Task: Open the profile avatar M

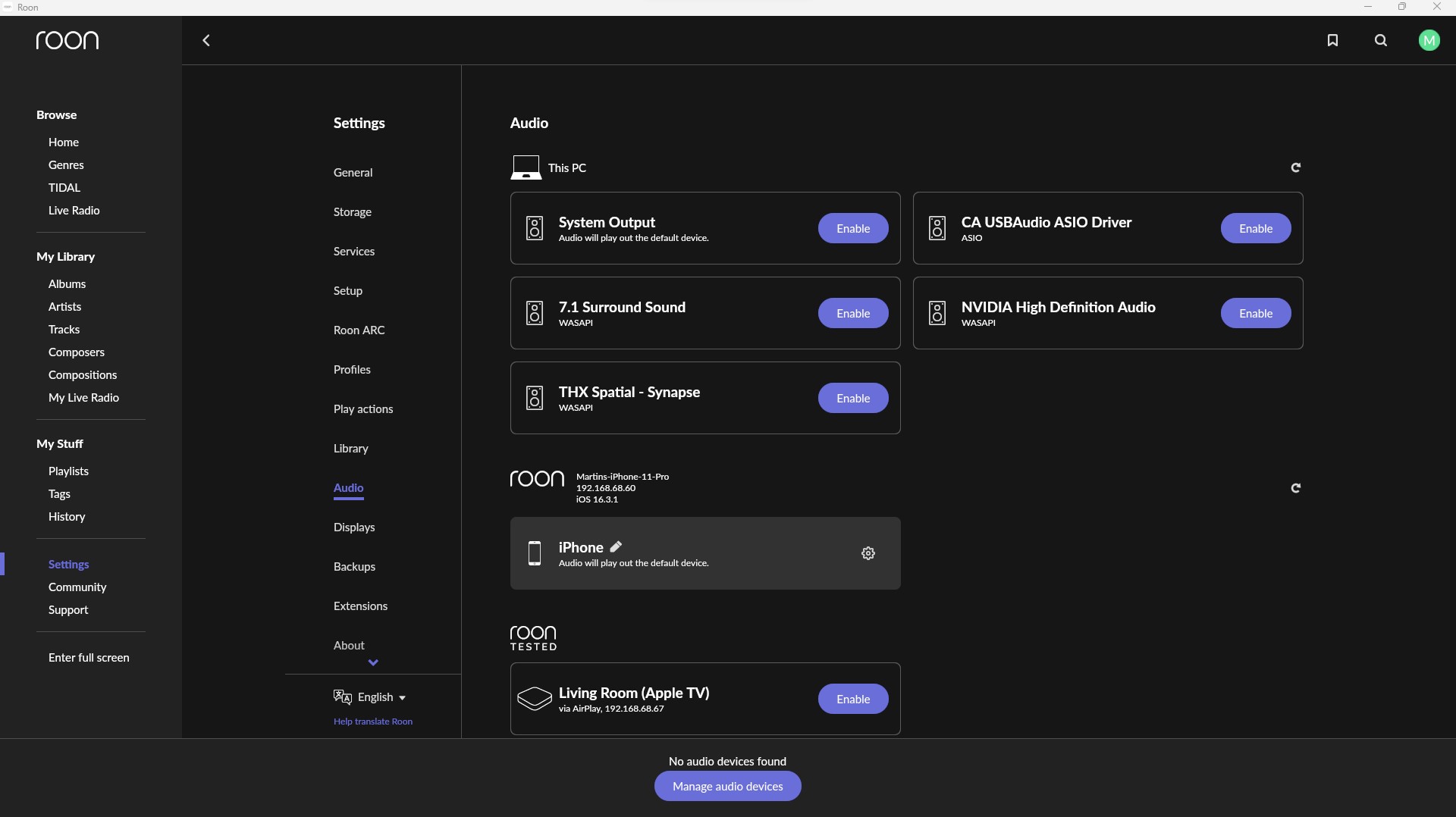Action: [x=1429, y=40]
